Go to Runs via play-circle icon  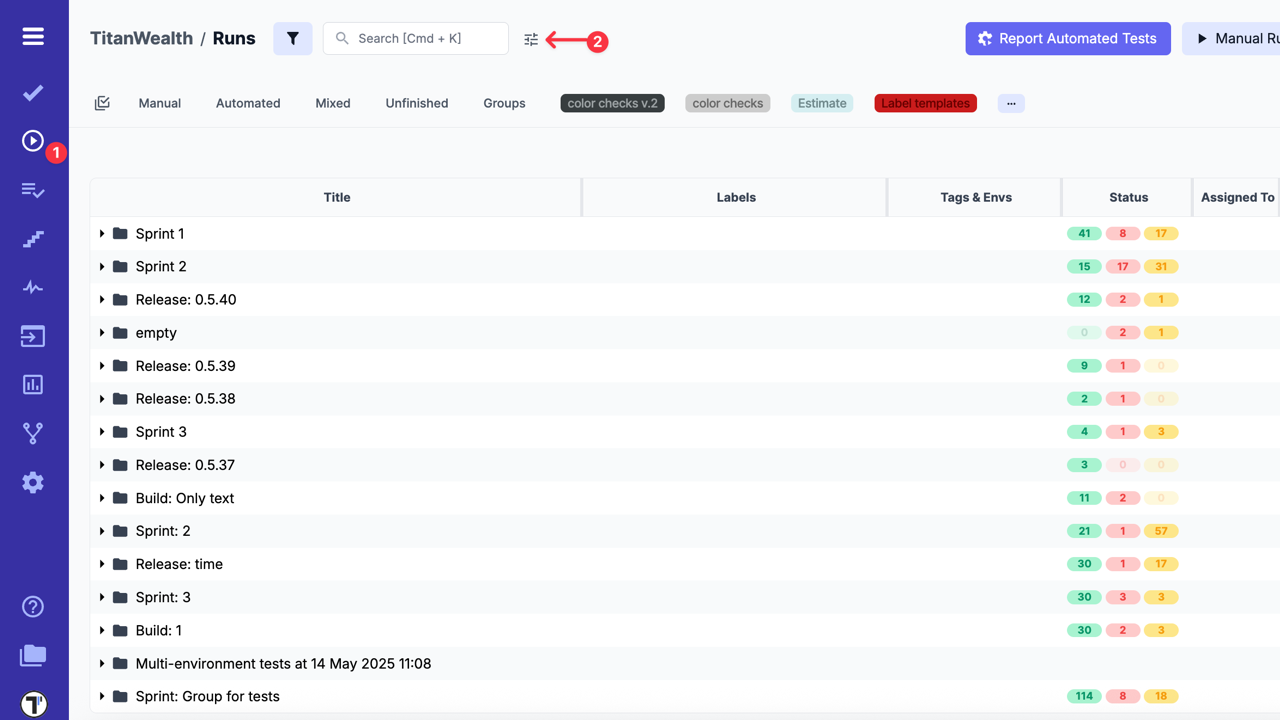[x=33, y=141]
